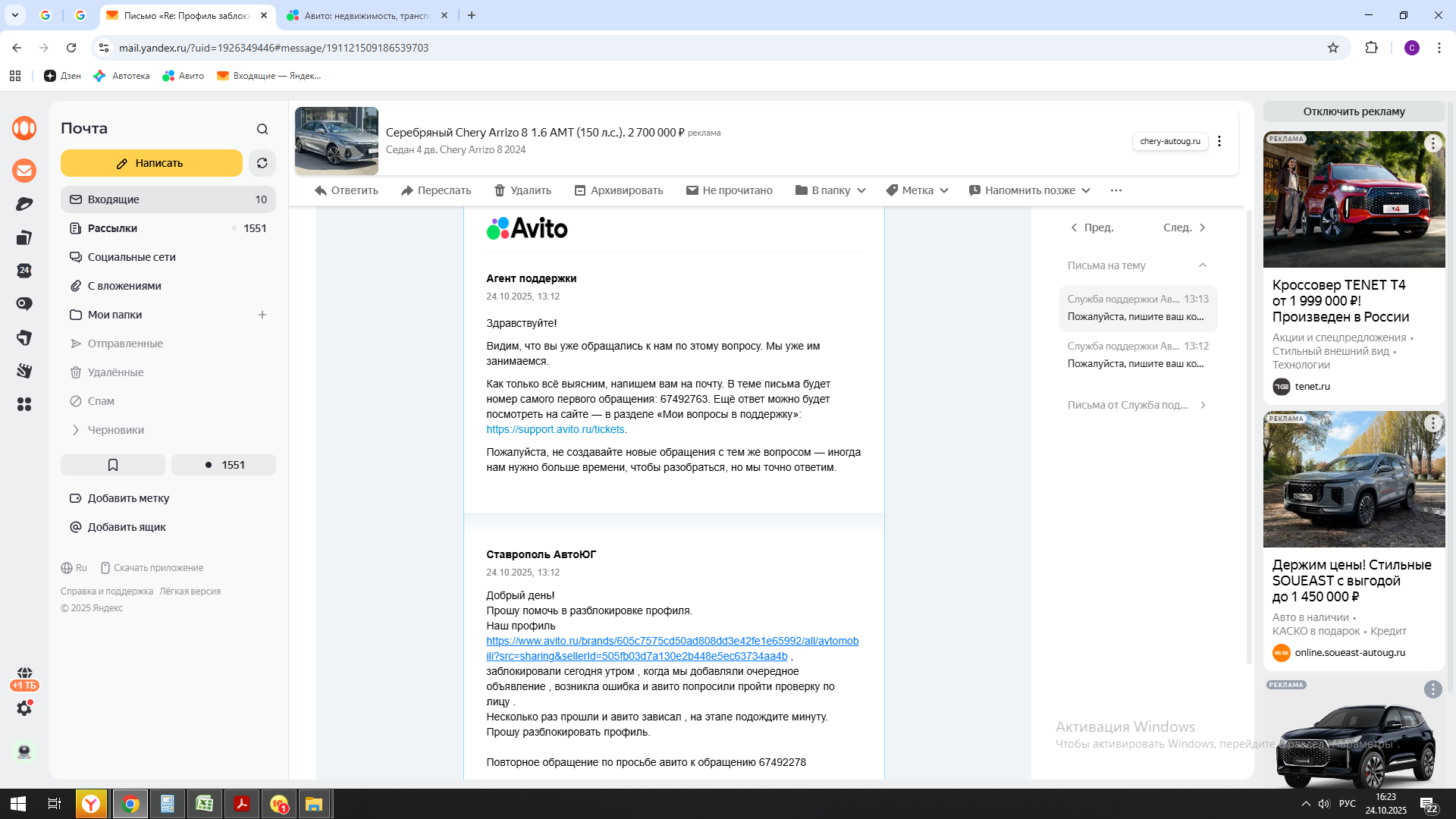This screenshot has height=819, width=1456.
Task: Toggle the unread 1551 filter button
Action: click(x=224, y=465)
